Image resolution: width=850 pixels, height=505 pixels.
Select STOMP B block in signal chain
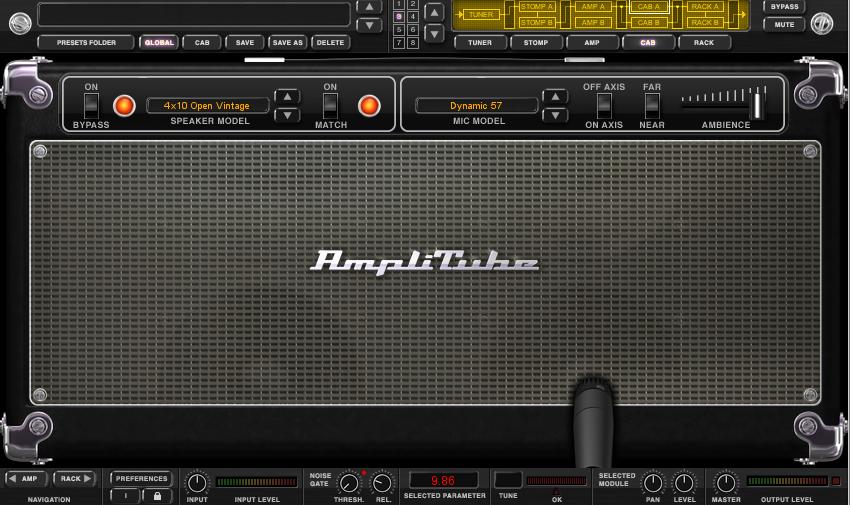(x=537, y=23)
